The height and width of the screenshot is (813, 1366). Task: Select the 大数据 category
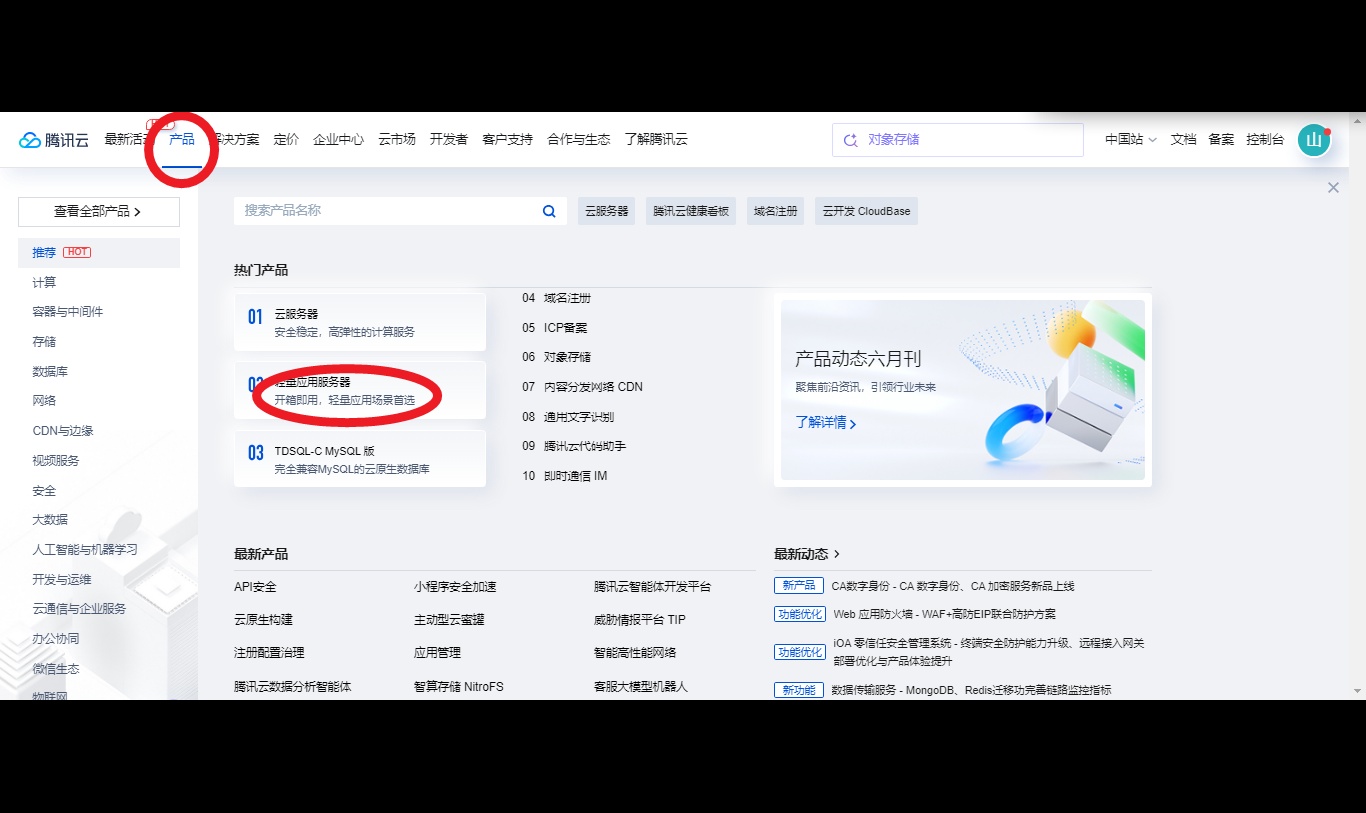click(x=50, y=520)
